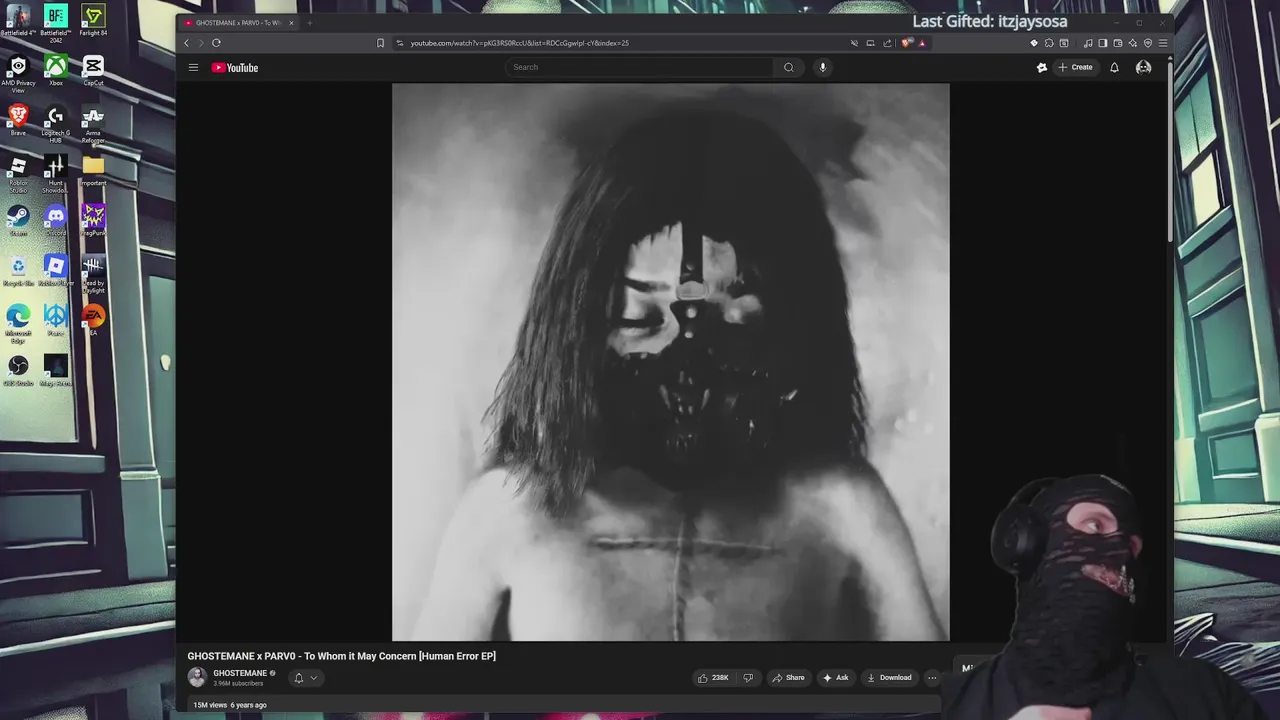
Task: Click the crossed-out eye icon in address bar
Action: pyautogui.click(x=854, y=43)
